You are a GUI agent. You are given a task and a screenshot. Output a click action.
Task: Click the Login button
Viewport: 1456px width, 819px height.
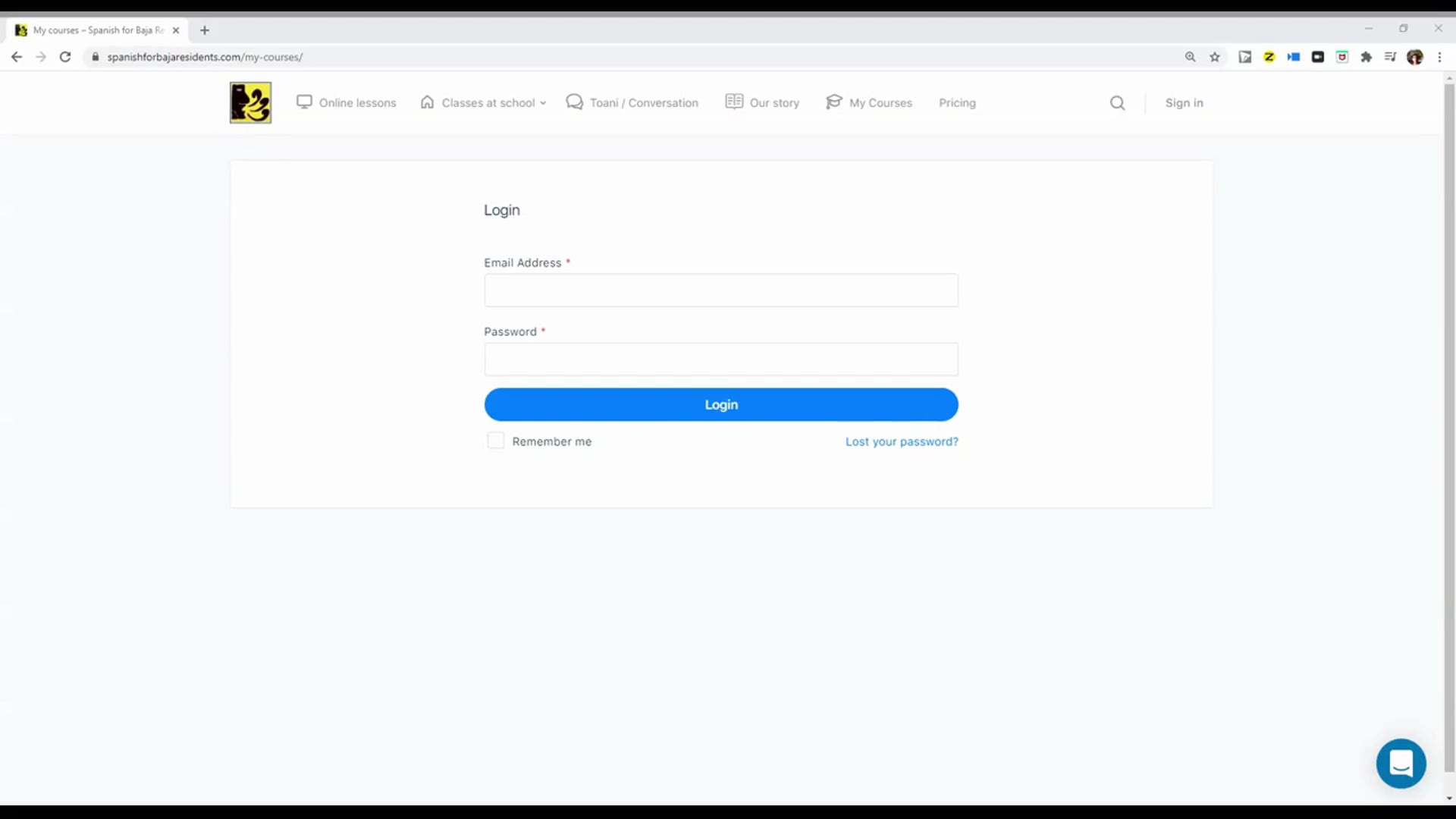pos(721,404)
